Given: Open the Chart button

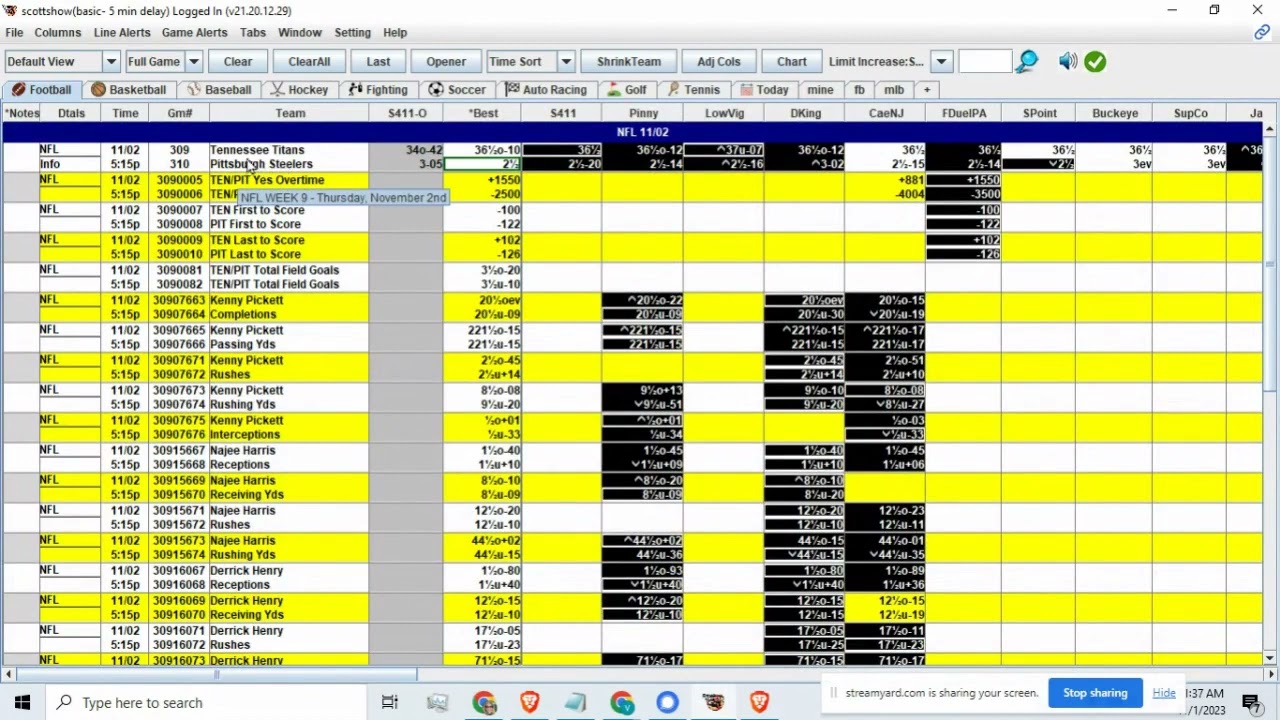Looking at the screenshot, I should coord(792,62).
